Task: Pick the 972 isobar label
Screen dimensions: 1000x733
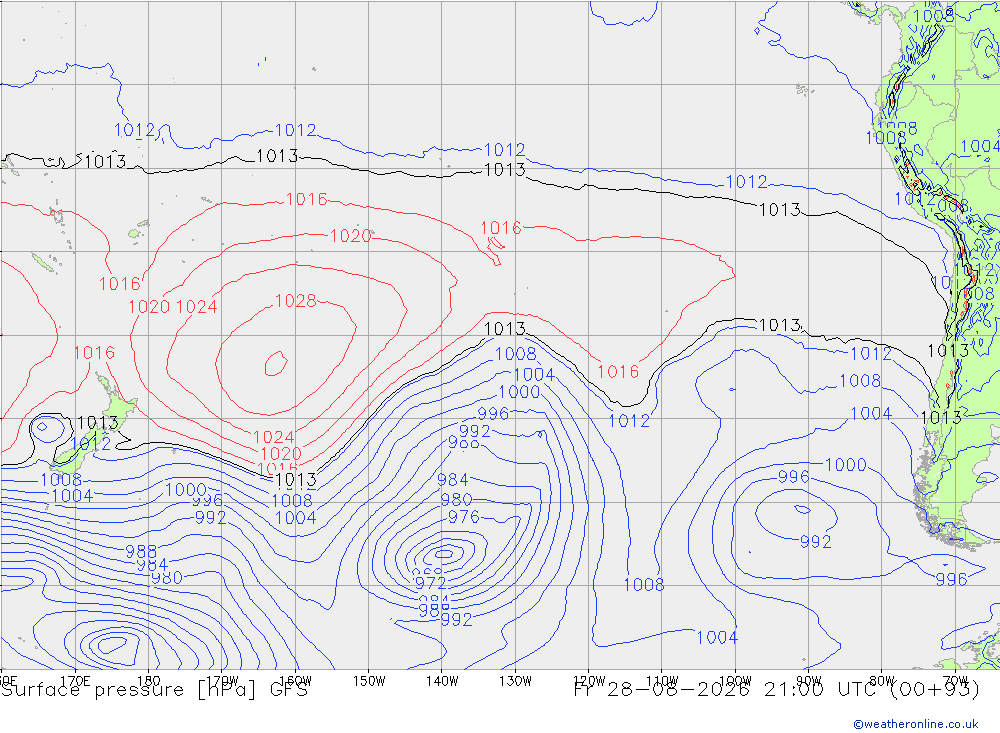Action: click(430, 583)
